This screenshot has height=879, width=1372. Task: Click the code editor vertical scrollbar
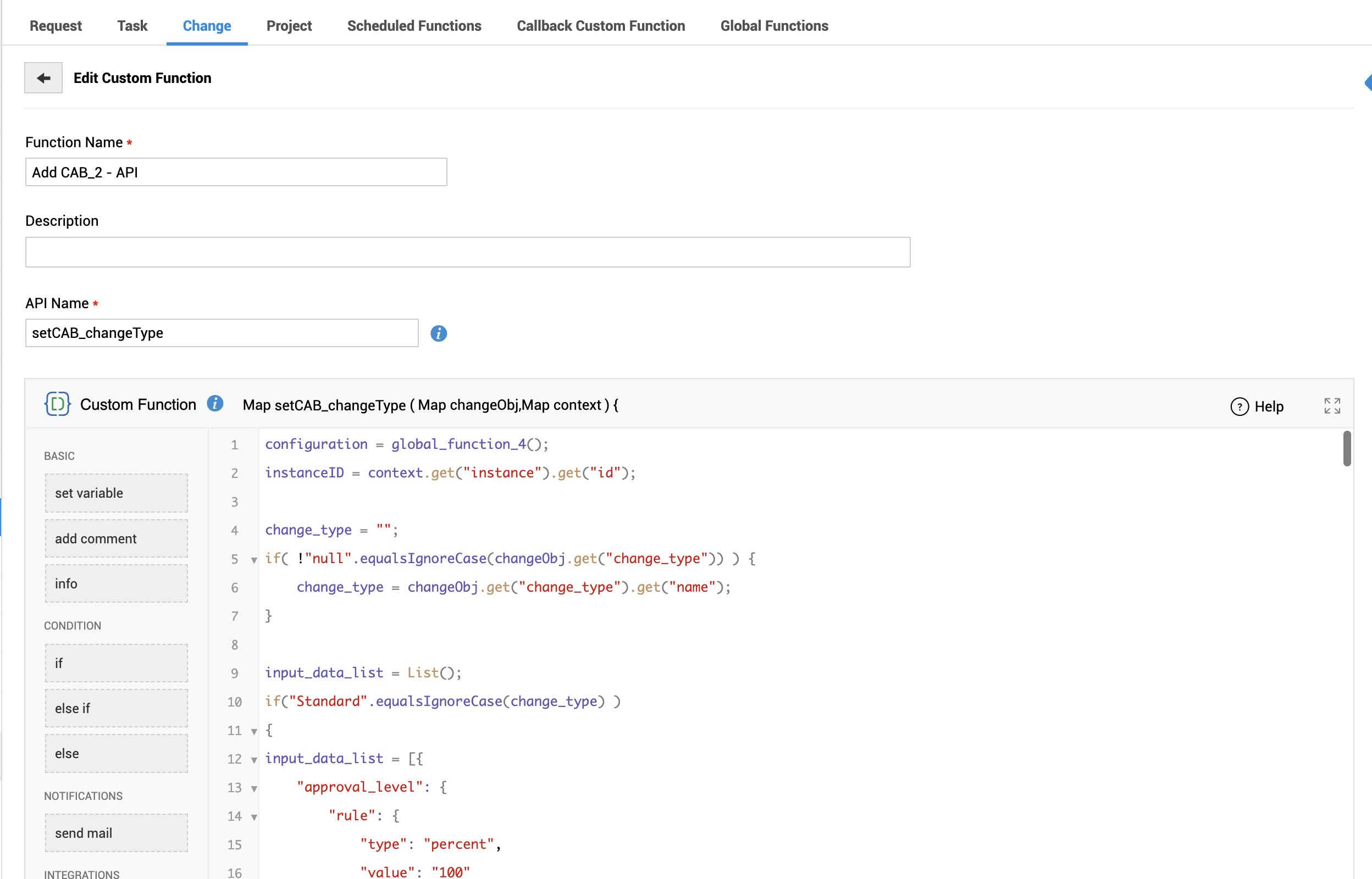click(1347, 449)
